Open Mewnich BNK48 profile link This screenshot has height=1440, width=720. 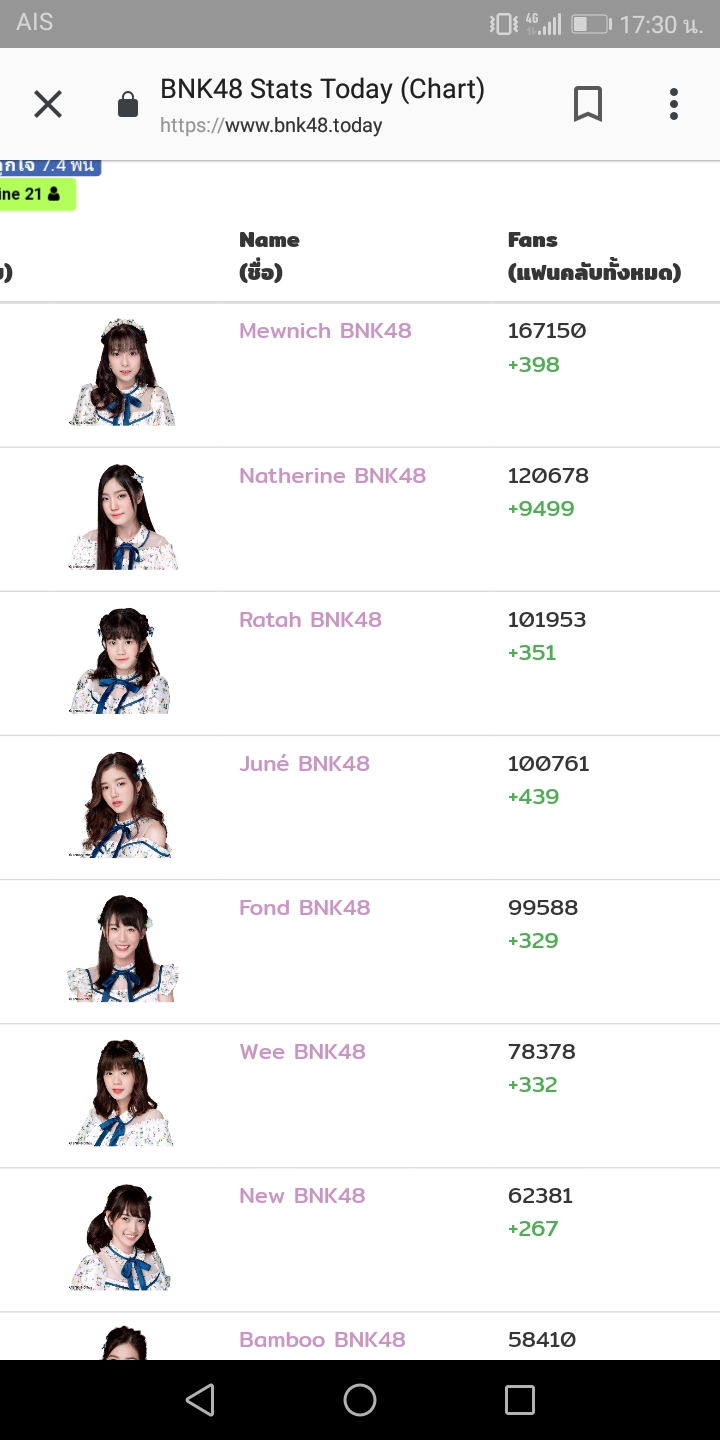click(x=325, y=331)
